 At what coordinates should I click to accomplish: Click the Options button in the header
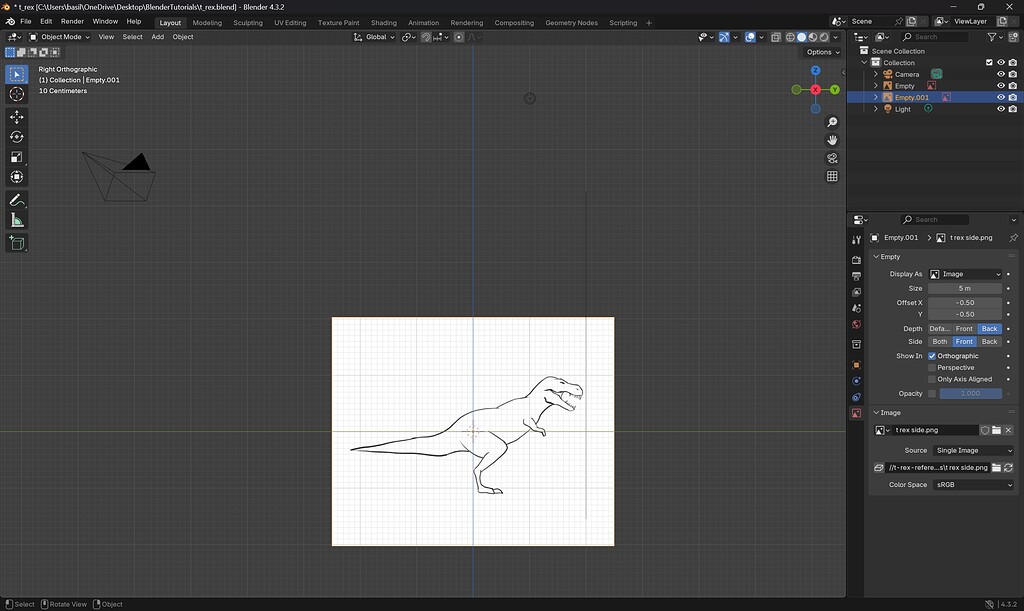[821, 51]
